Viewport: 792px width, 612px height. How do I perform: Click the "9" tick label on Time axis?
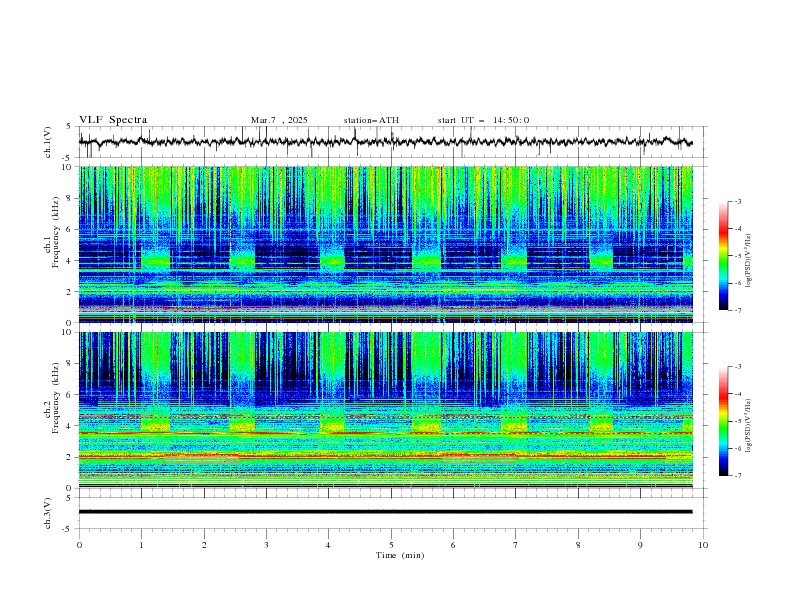tap(640, 545)
